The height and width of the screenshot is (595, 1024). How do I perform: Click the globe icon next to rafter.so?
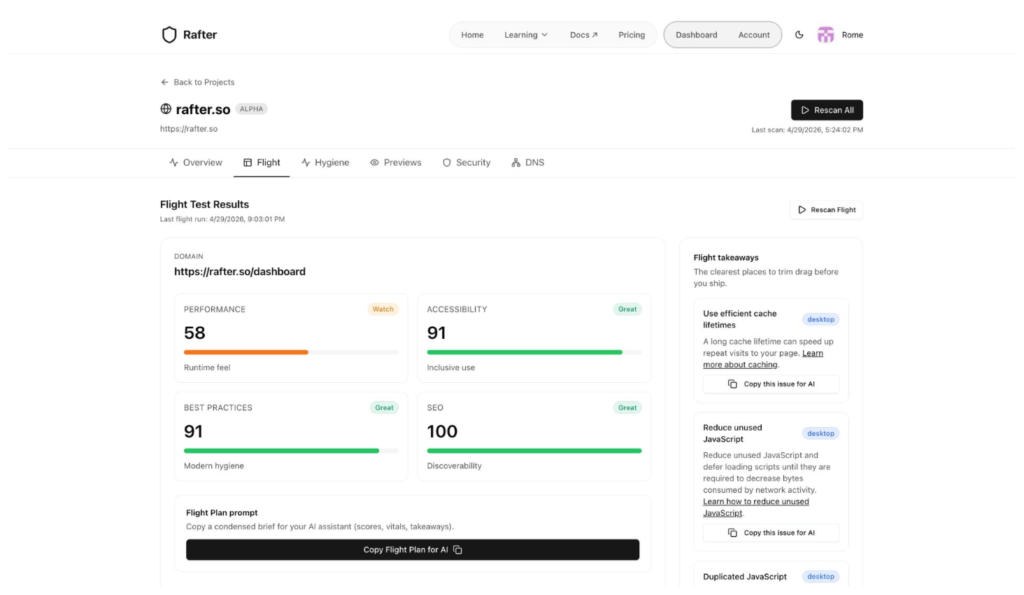(x=166, y=108)
